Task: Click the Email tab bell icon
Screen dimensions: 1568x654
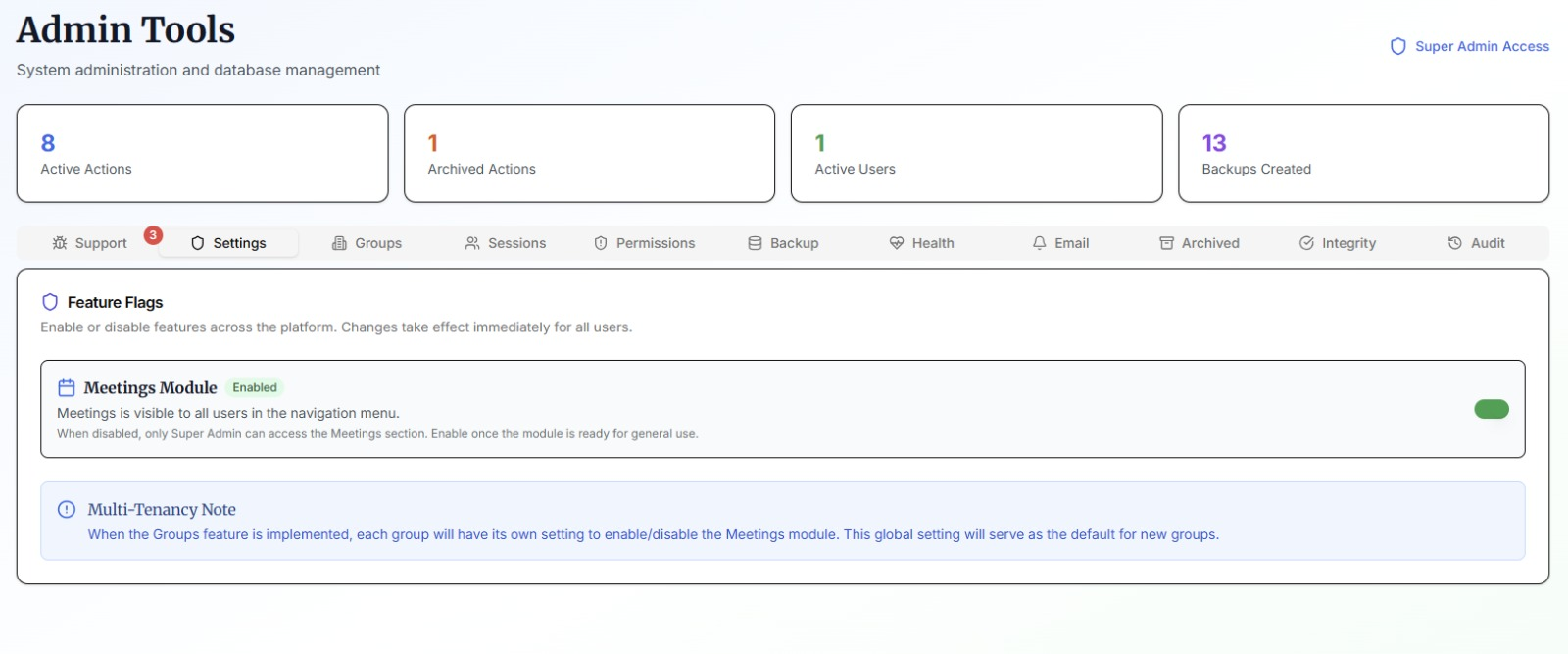Action: click(x=1039, y=243)
